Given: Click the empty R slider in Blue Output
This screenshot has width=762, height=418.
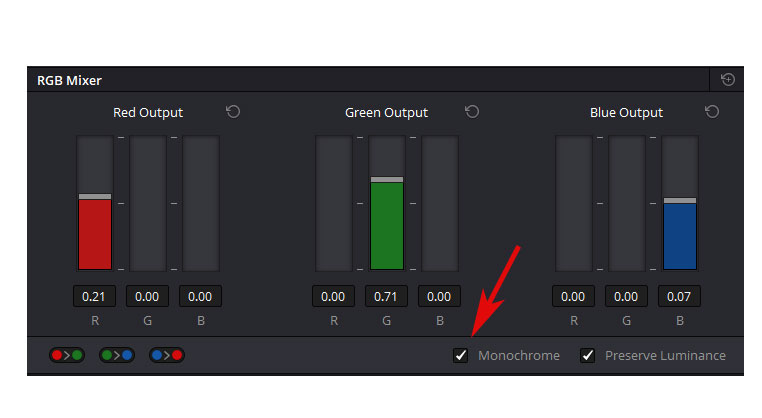Looking at the screenshot, I should pyautogui.click(x=574, y=203).
